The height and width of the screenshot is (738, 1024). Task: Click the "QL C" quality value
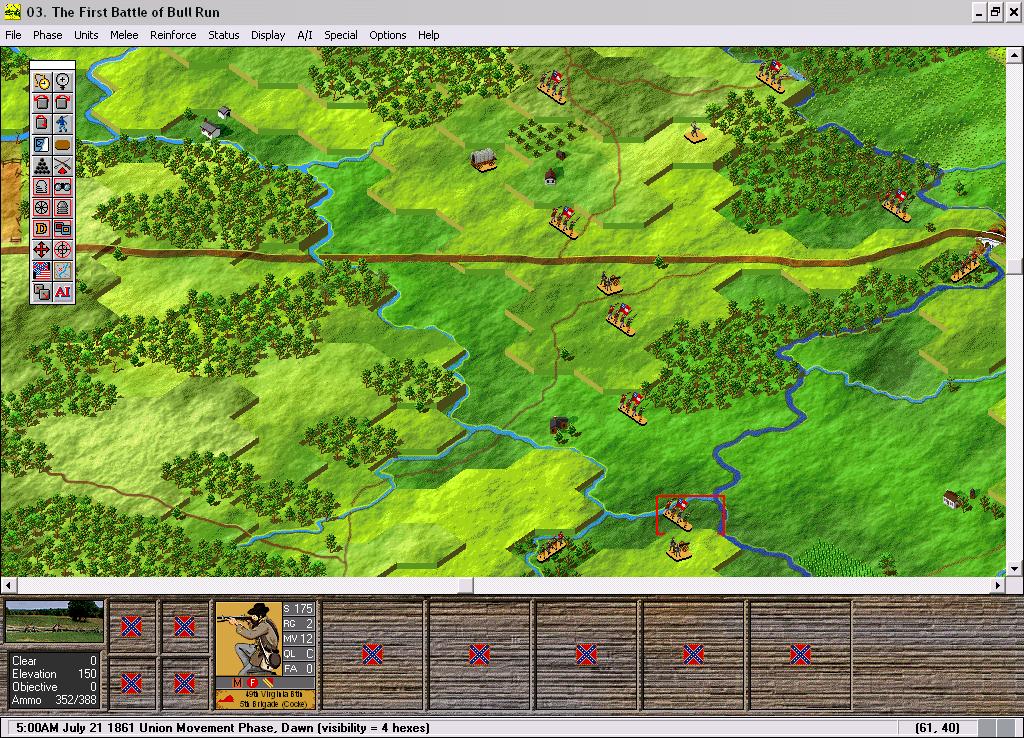tap(298, 654)
